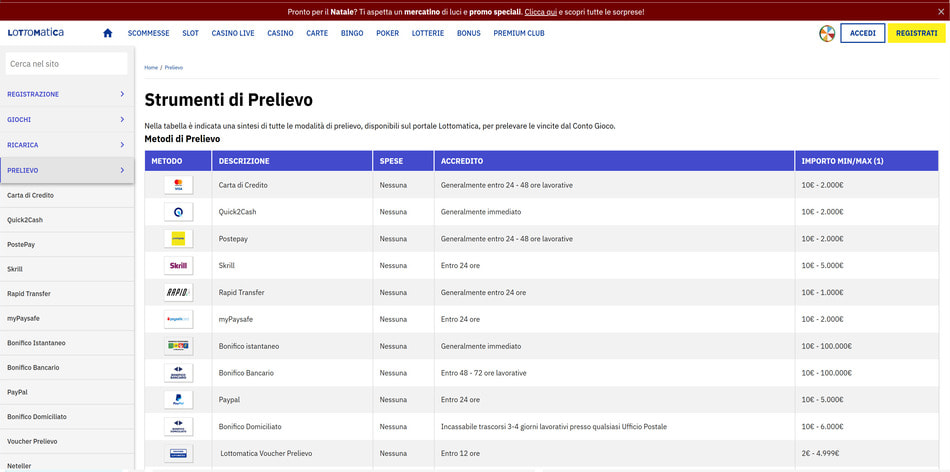Open the Scommesse menu item
Viewport: 950px width, 472px height.
point(148,33)
